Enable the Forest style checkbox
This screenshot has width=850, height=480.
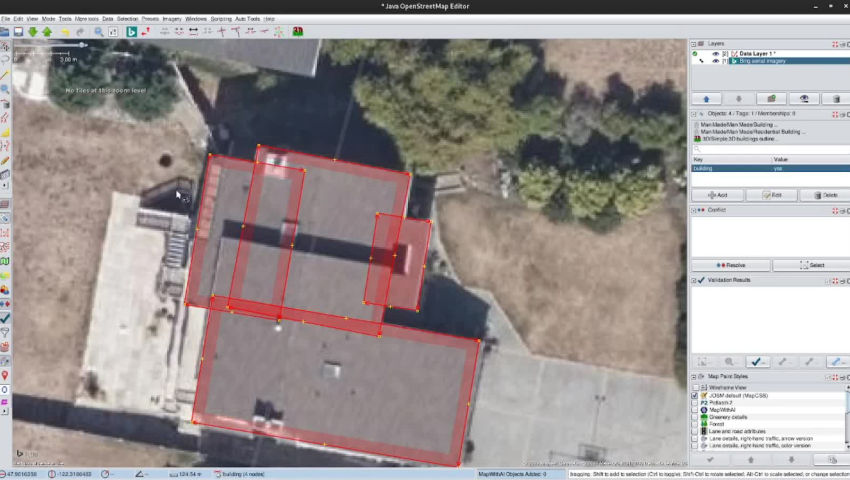click(696, 424)
